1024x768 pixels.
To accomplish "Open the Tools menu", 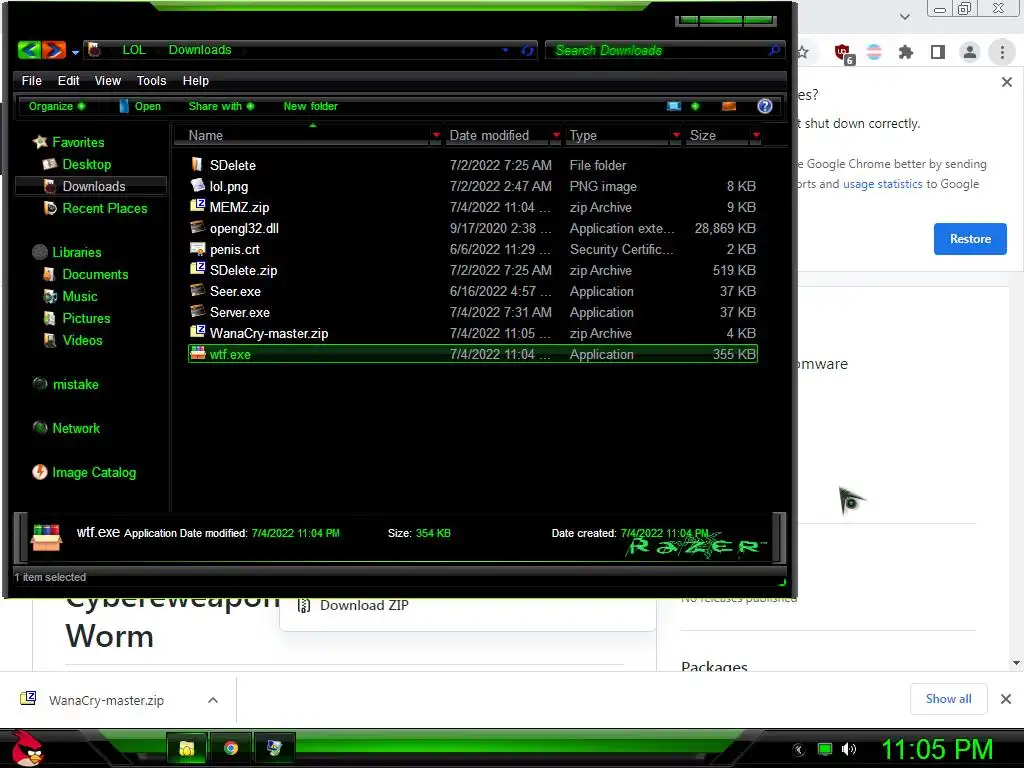I will click(x=151, y=80).
